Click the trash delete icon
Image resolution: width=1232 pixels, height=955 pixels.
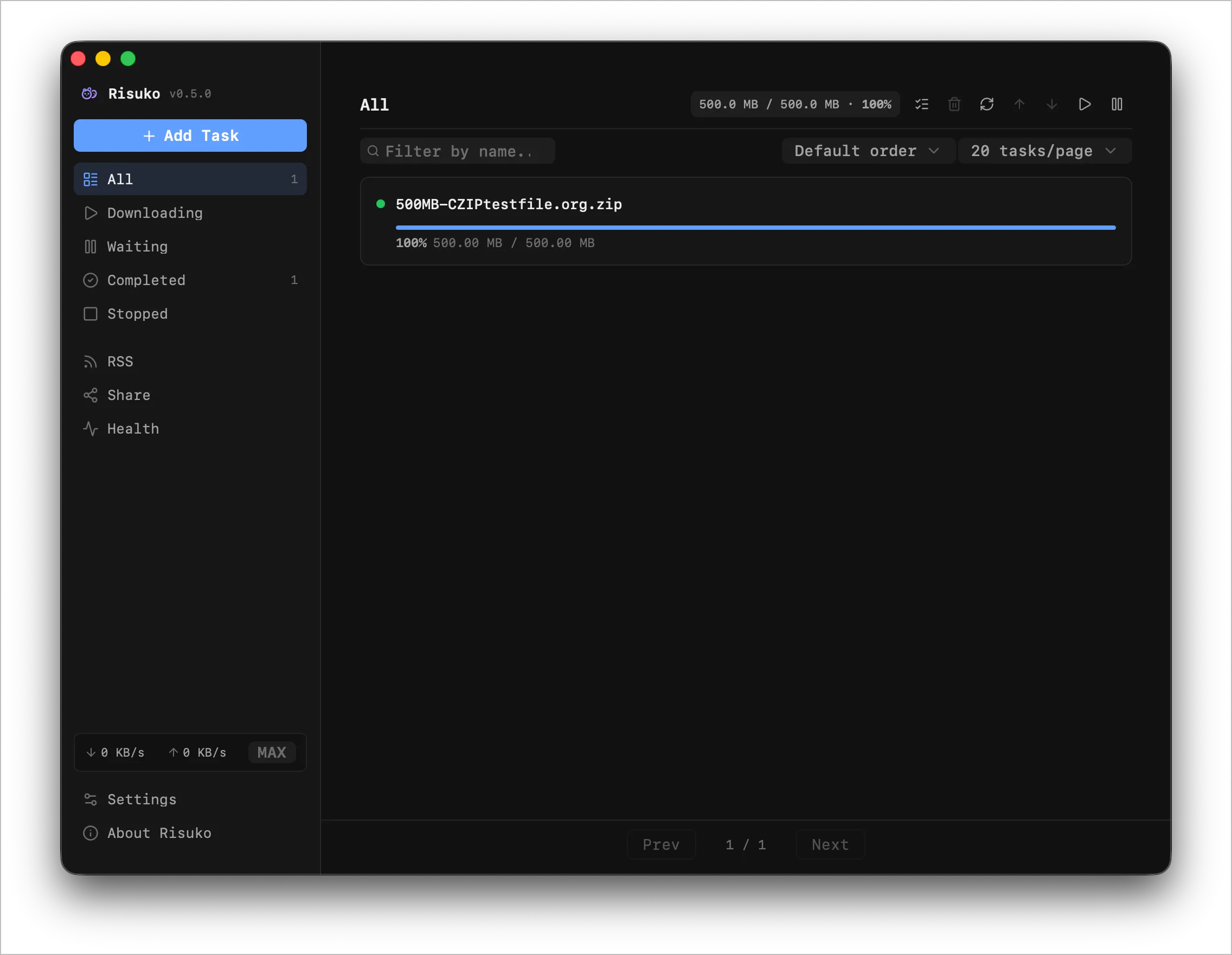pos(954,104)
